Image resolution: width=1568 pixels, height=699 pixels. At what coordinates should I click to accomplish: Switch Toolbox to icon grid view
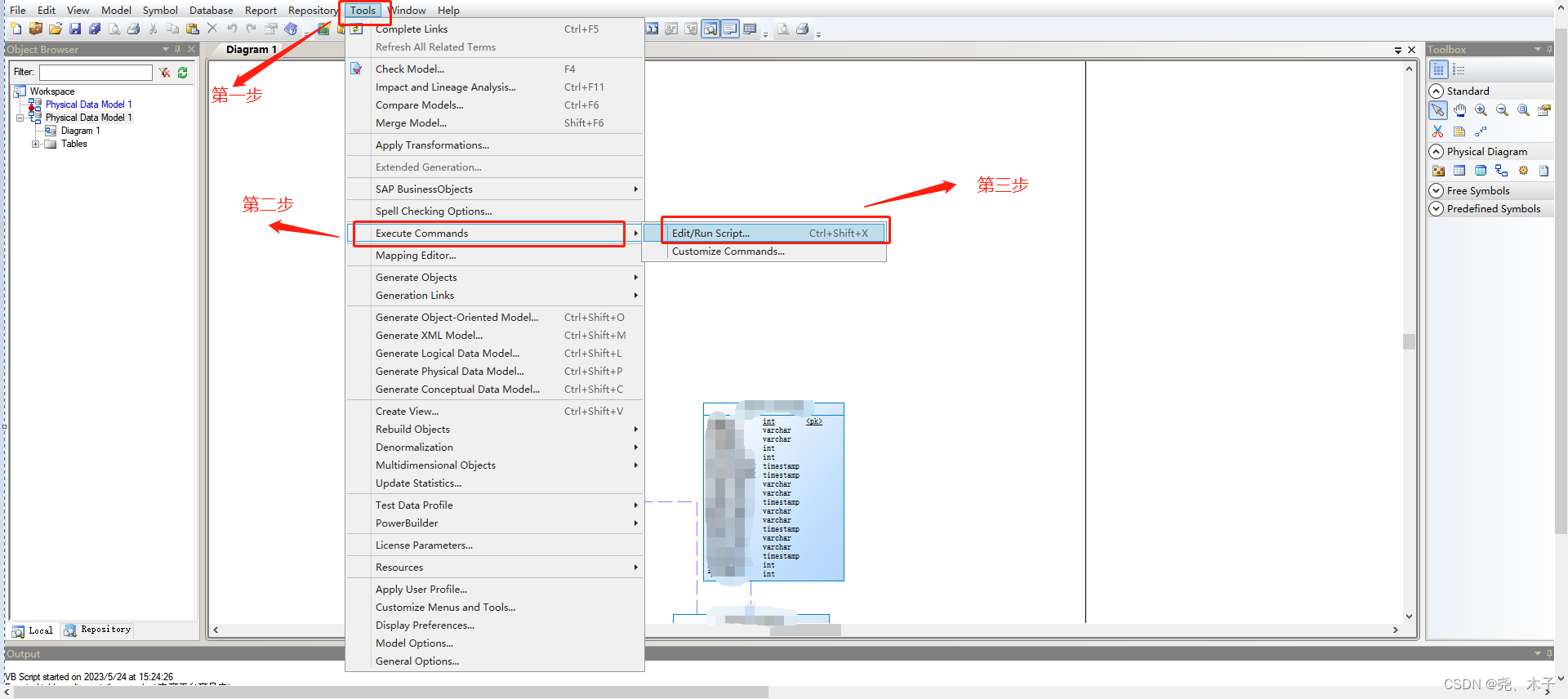pos(1438,70)
